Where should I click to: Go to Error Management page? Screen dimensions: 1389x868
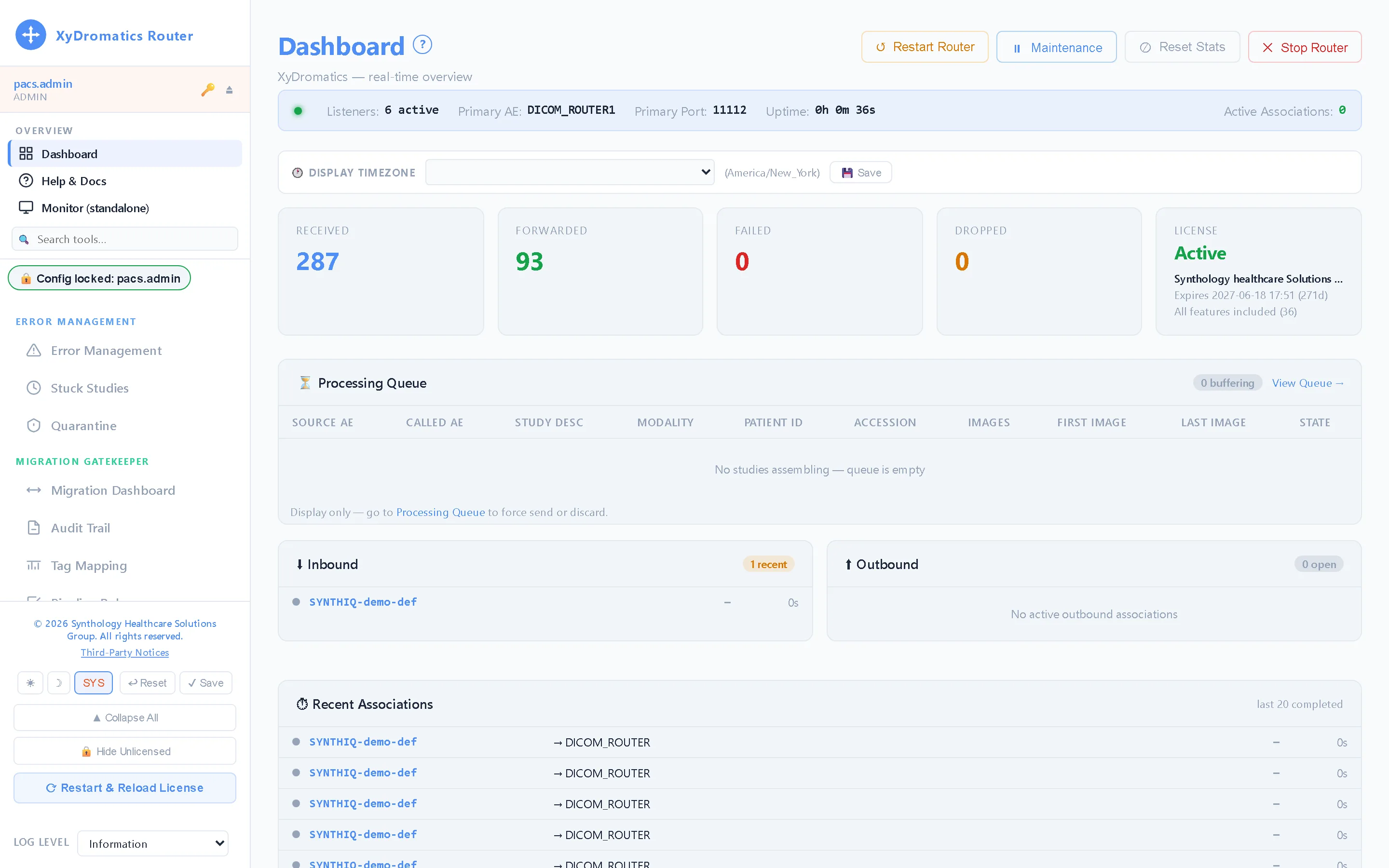point(106,350)
